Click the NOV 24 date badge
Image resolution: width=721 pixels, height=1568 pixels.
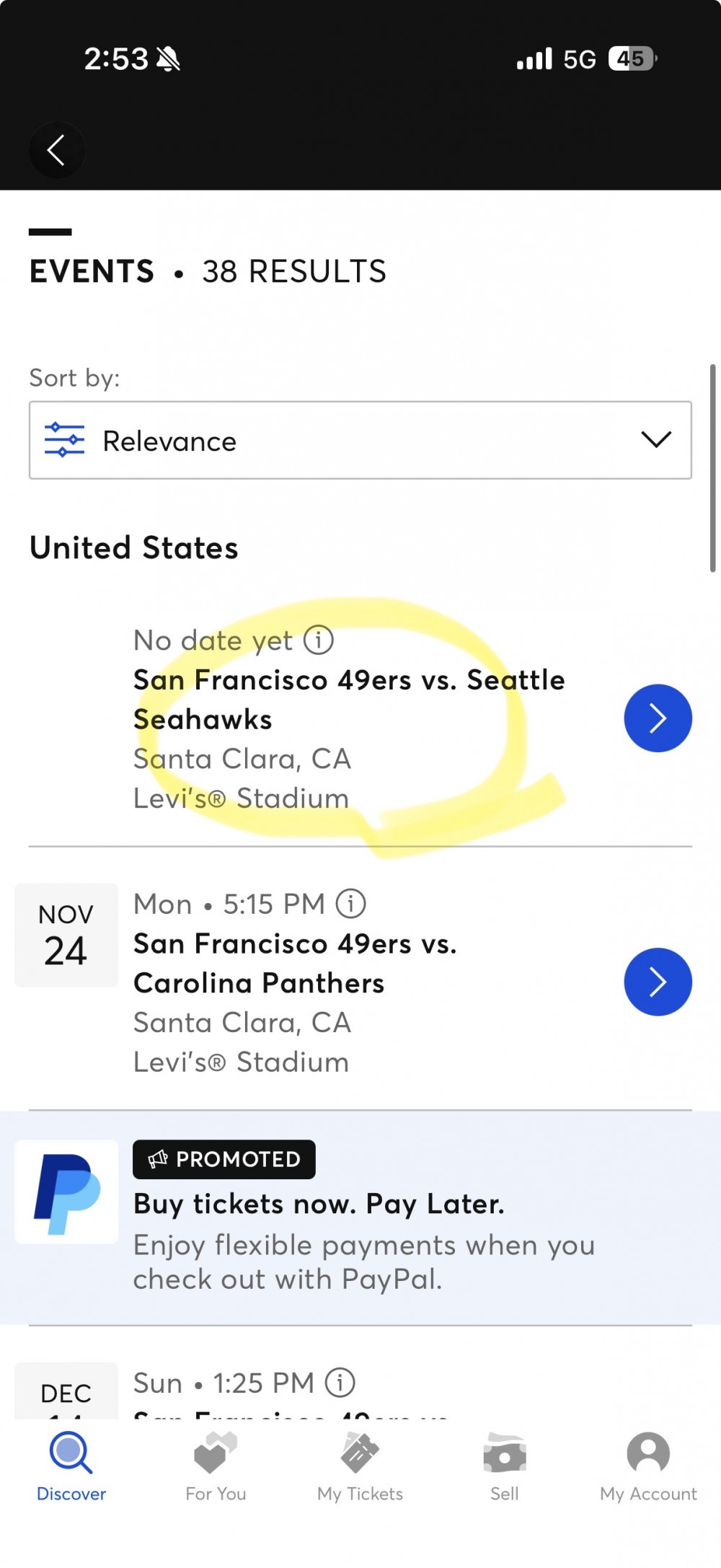tap(66, 935)
